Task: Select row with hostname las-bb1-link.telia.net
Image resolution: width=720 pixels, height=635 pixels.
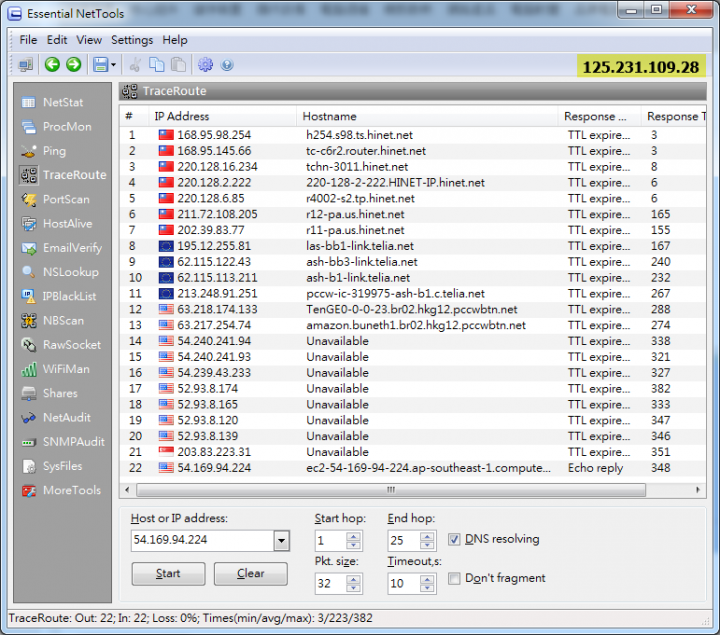Action: click(x=412, y=246)
